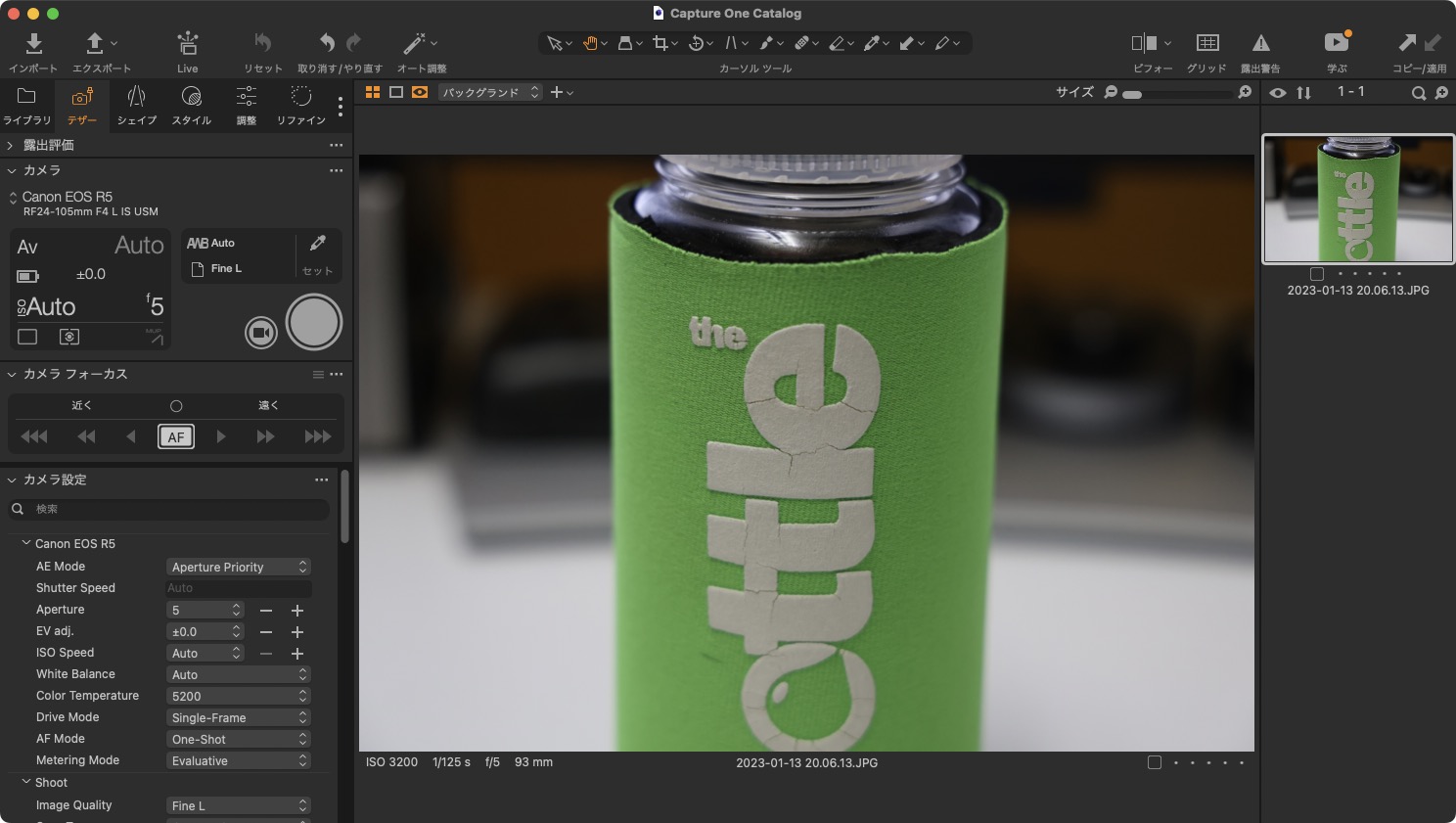This screenshot has height=823, width=1456.
Task: Decrease EV adj. with the minus button
Action: (266, 632)
